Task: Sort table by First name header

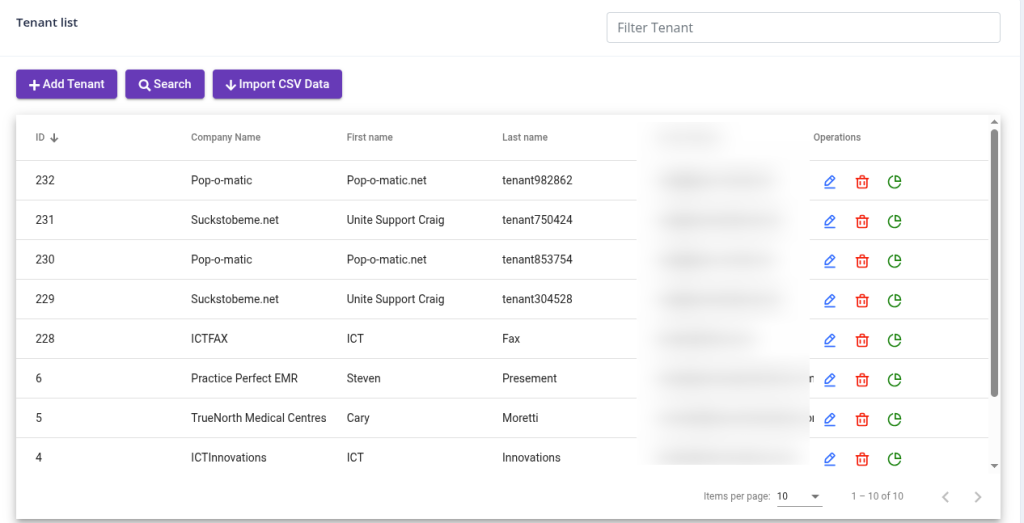Action: point(369,138)
